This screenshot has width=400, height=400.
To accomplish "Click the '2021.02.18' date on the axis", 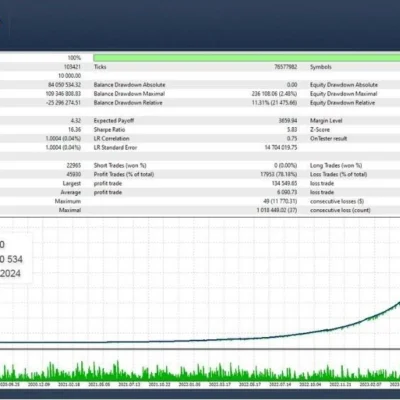I will coord(69,385).
